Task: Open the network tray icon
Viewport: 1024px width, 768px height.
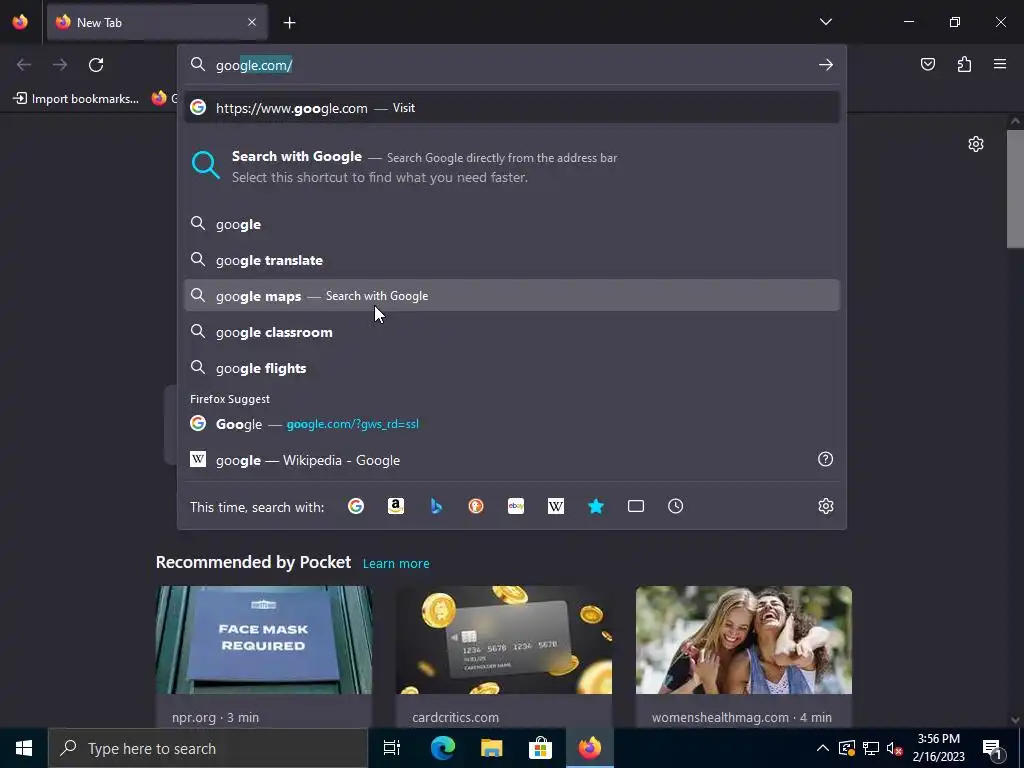Action: coord(871,748)
